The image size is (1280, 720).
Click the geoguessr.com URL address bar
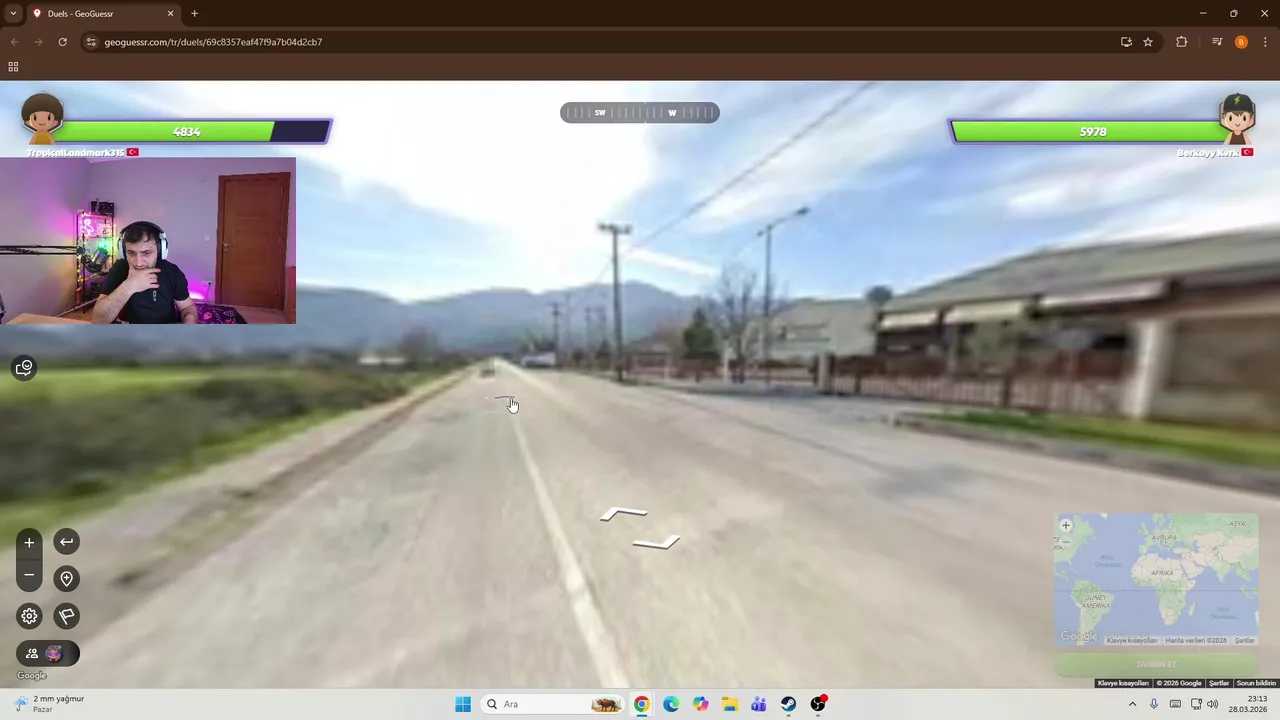[600, 42]
